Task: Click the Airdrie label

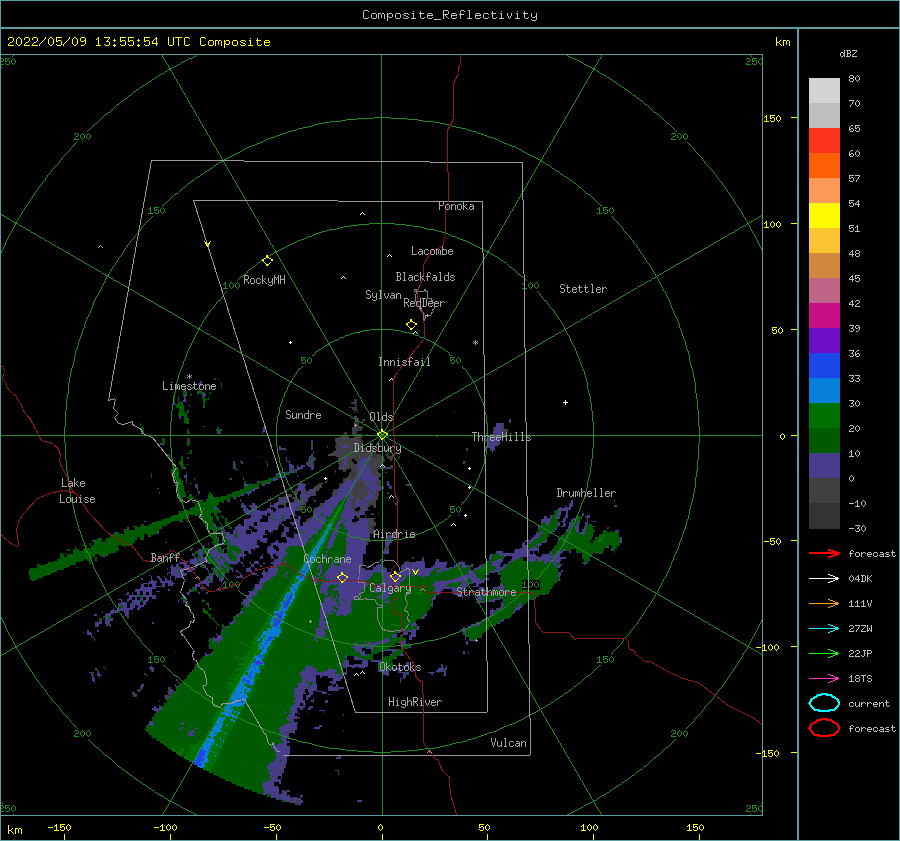Action: [394, 534]
